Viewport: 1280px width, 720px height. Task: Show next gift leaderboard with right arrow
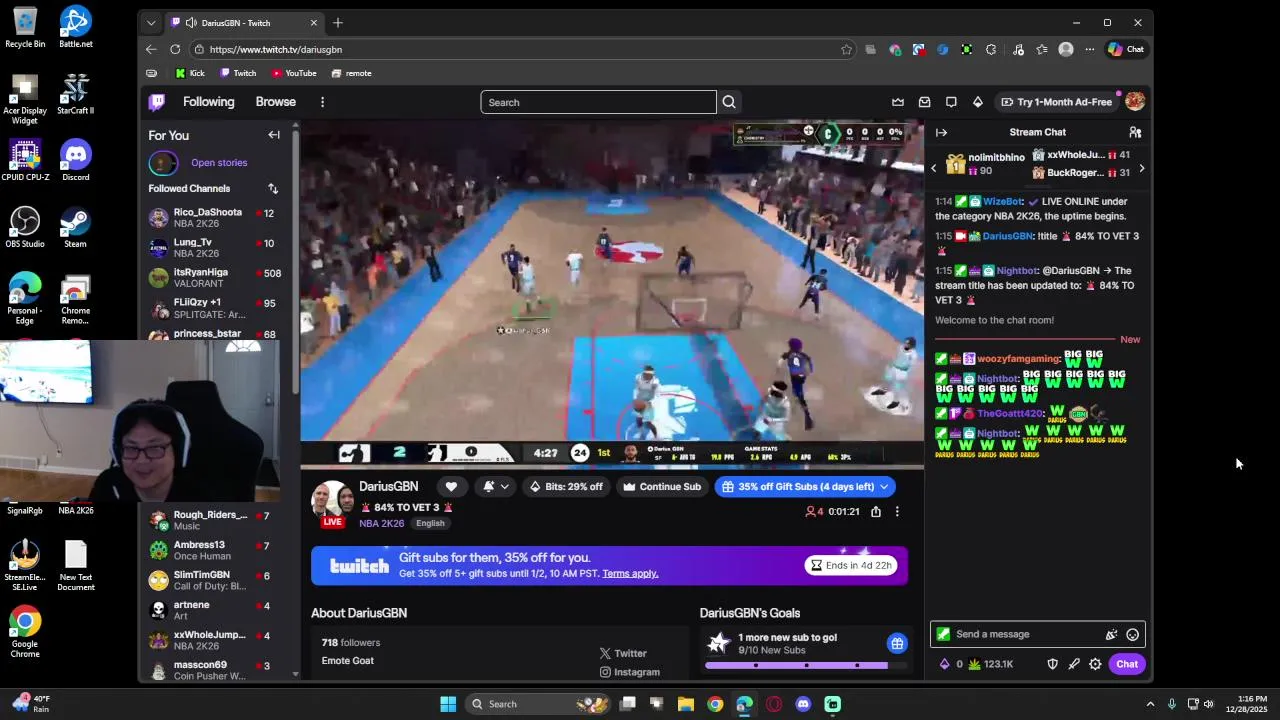(1141, 168)
